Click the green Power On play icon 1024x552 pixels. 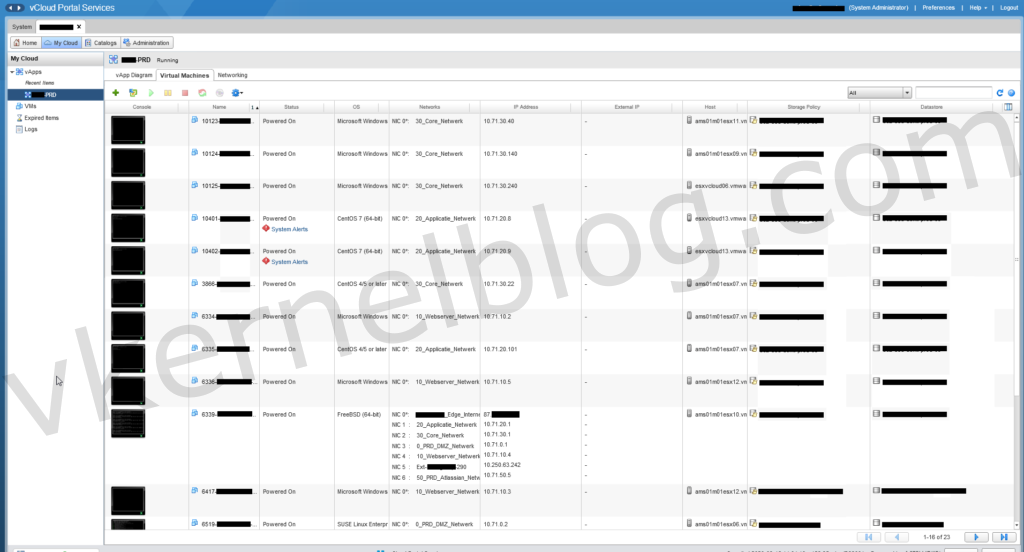click(x=151, y=93)
